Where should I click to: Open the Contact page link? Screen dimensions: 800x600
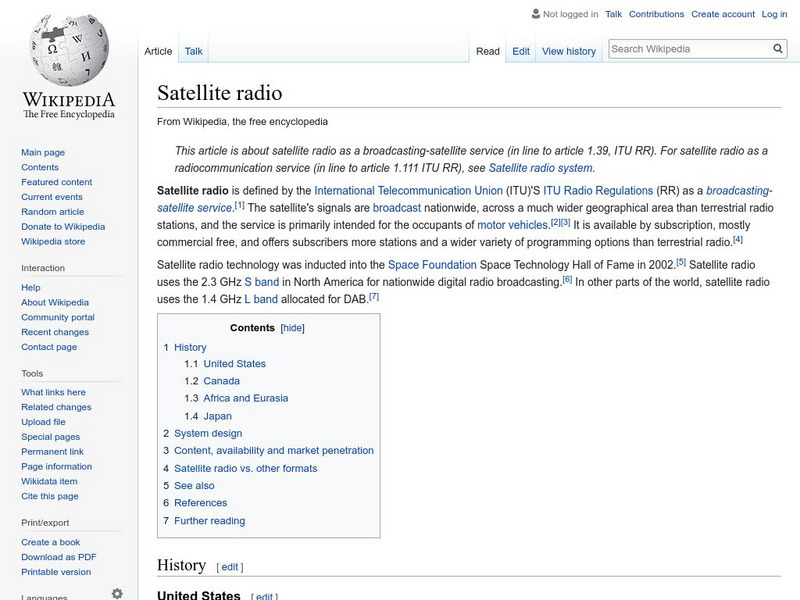coord(49,346)
